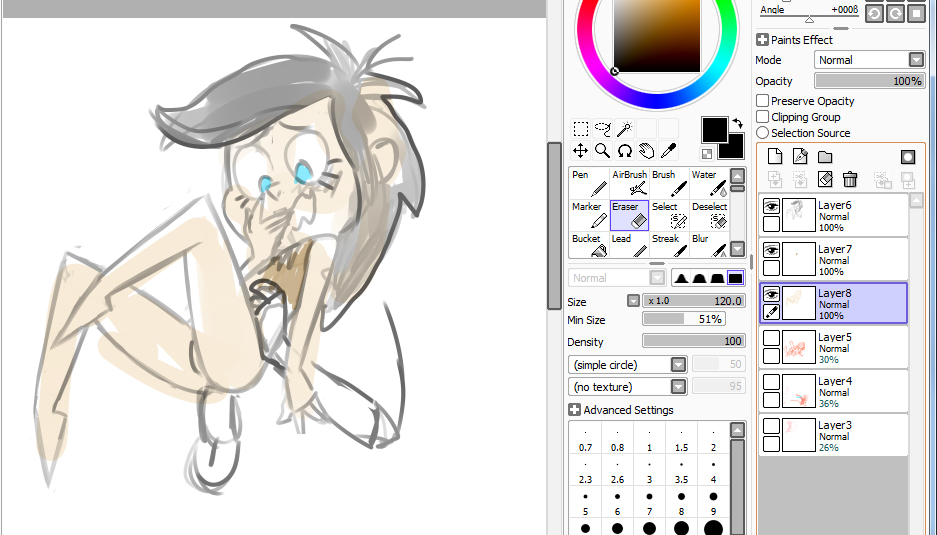Screen dimensions: 937x535
Task: Activate the Hand pan tool
Action: [x=647, y=150]
